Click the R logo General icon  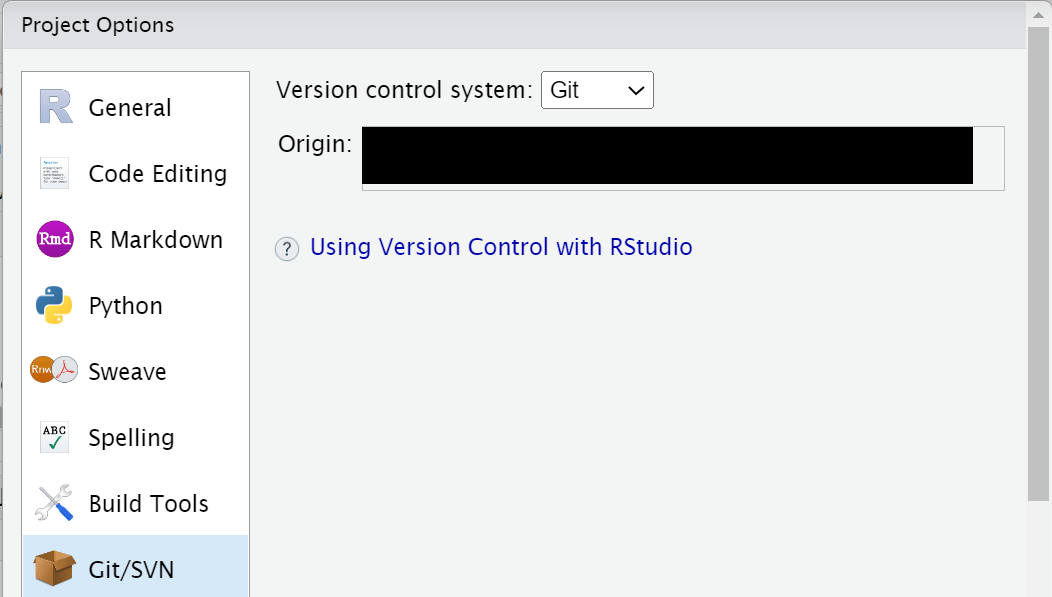tap(55, 107)
